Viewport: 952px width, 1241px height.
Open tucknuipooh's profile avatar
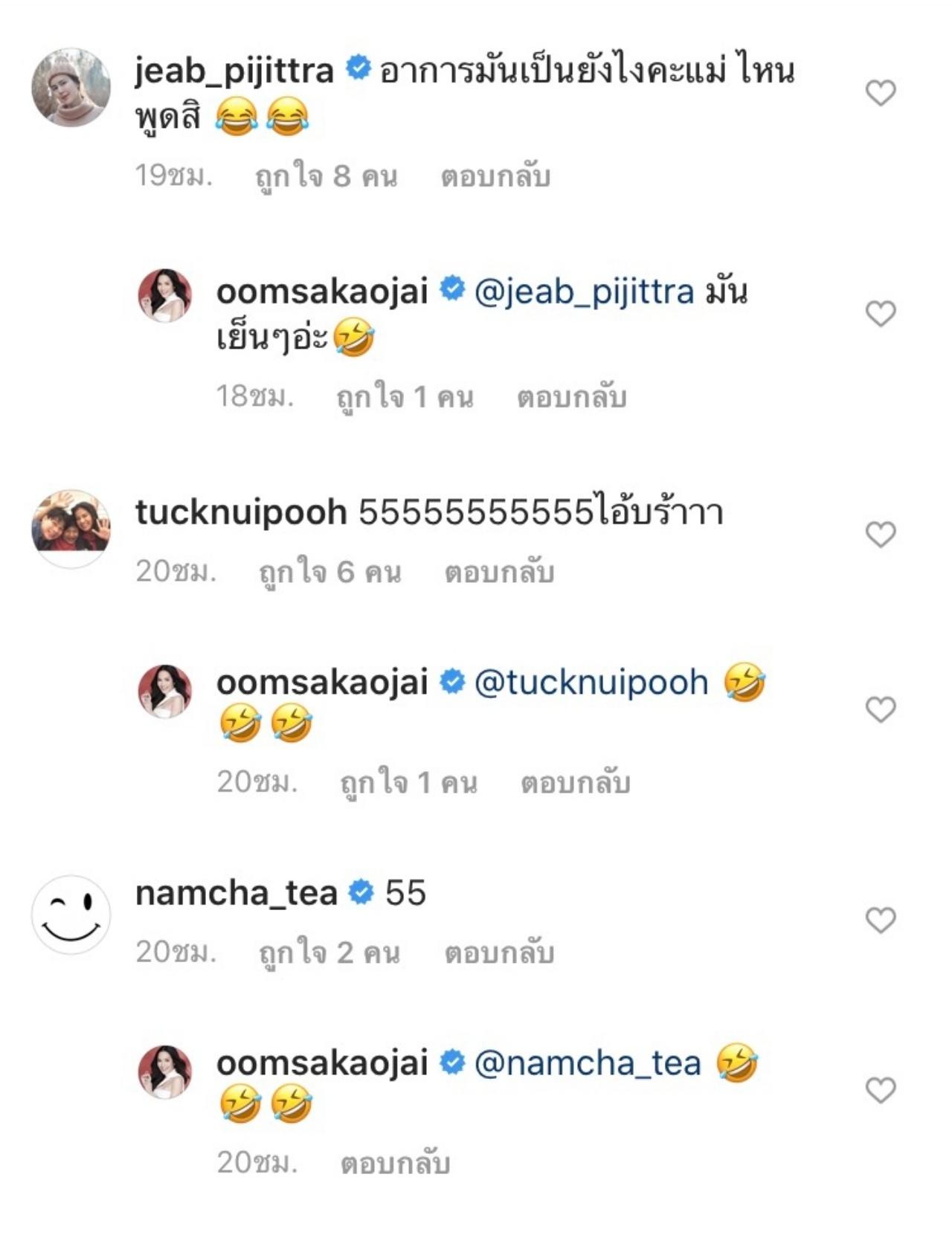tap(71, 528)
